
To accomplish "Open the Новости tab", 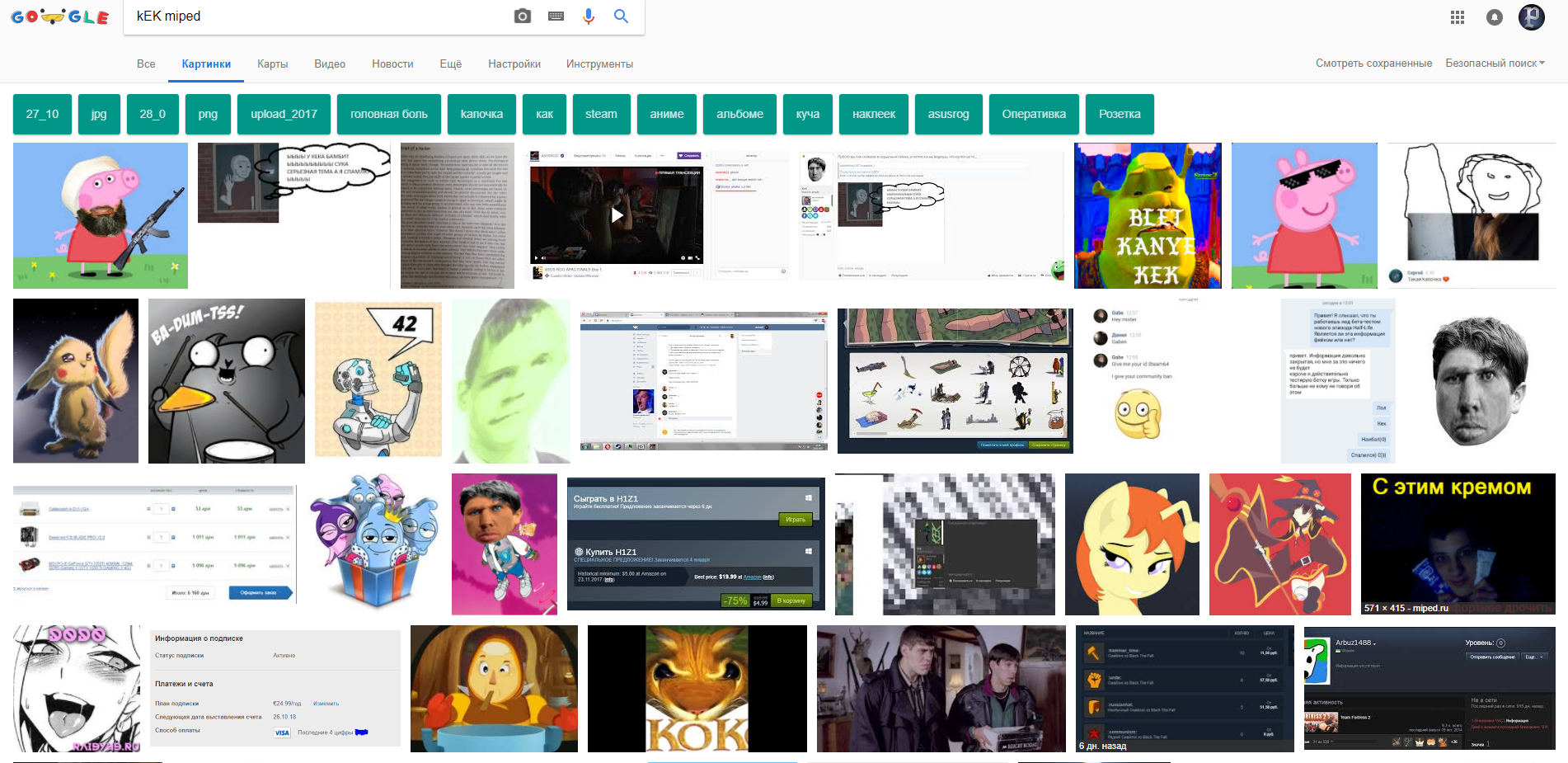I will click(x=392, y=64).
